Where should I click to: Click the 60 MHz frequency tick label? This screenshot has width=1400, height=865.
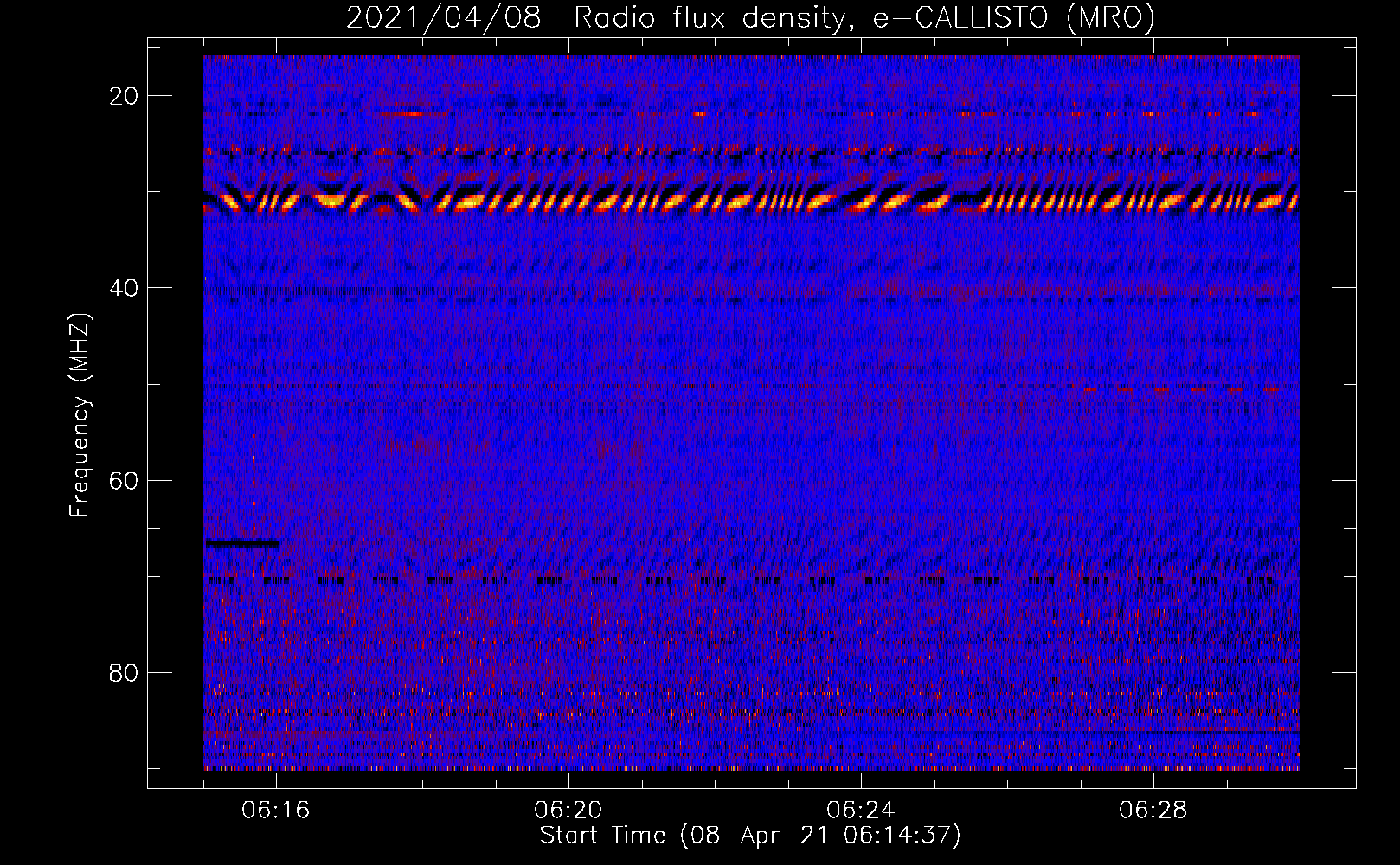coord(124,481)
